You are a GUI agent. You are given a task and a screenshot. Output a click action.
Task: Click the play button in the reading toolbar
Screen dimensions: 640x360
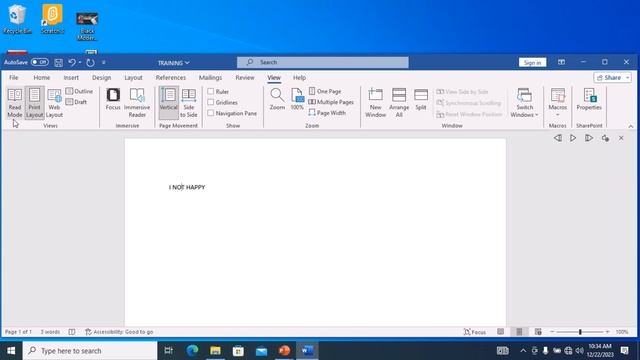point(573,138)
